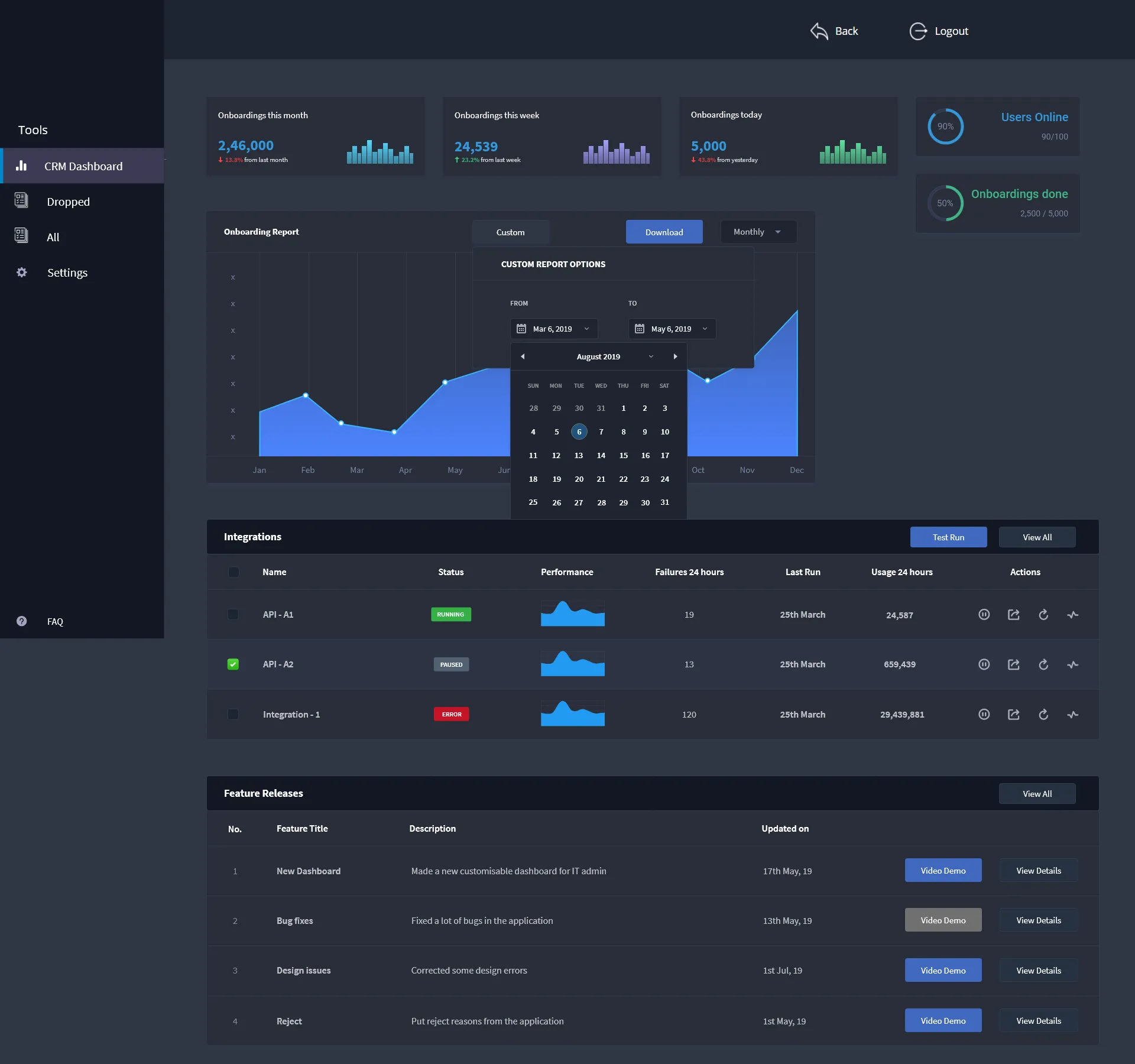Viewport: 1135px width, 1064px height.
Task: Pause the API - A1 integration
Action: tap(984, 615)
